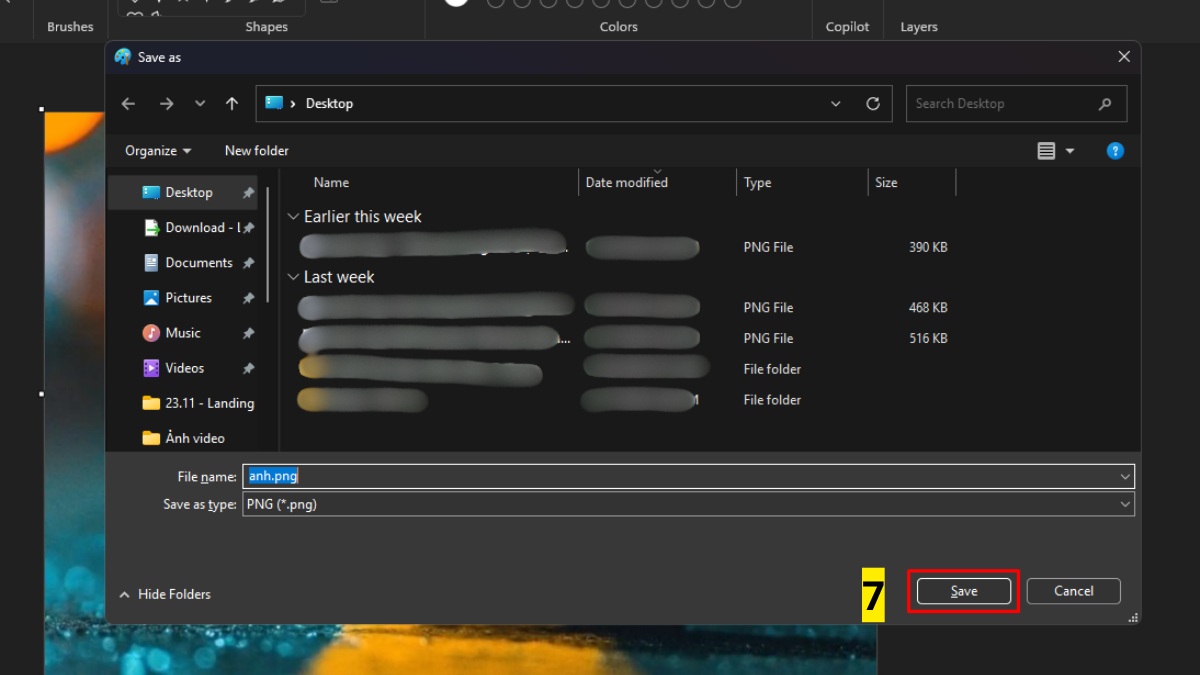This screenshot has height=675, width=1200.
Task: Click the search magnifier in Search Desktop
Action: (x=1104, y=103)
